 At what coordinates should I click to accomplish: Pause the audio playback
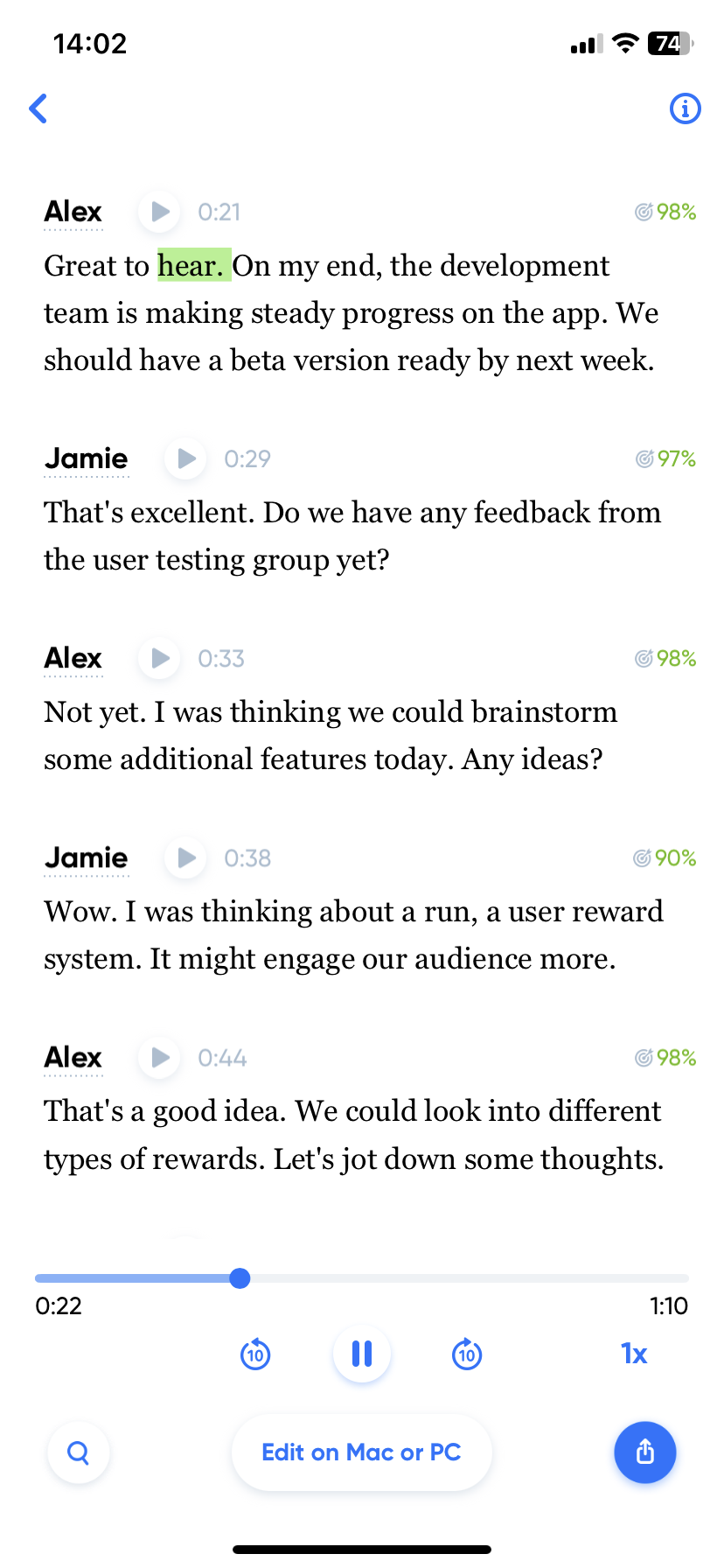[x=361, y=1354]
